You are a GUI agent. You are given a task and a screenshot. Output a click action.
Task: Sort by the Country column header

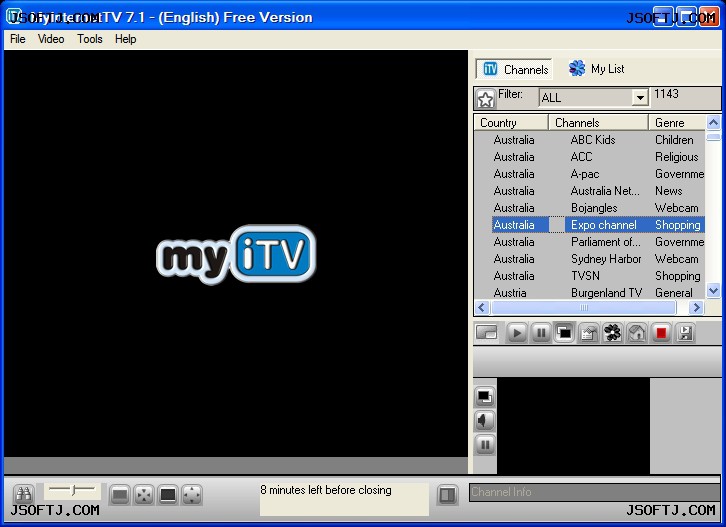tap(511, 123)
